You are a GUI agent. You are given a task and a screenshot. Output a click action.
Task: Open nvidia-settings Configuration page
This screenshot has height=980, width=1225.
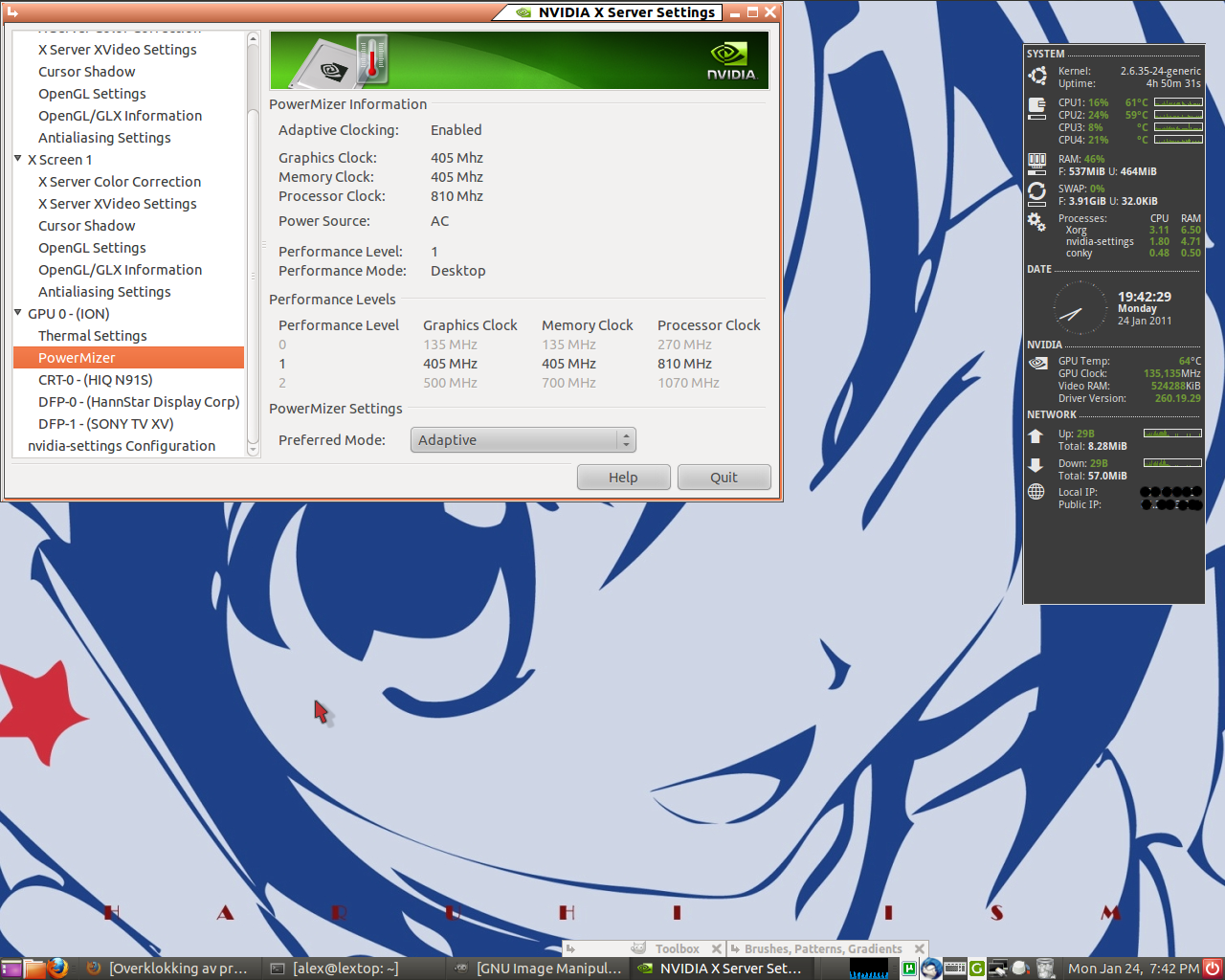[122, 446]
